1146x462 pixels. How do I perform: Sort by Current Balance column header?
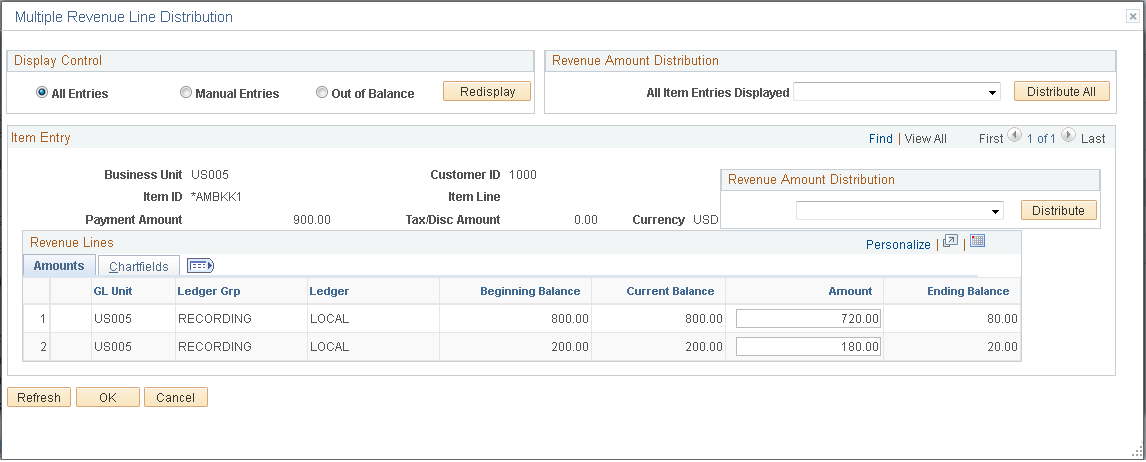pos(670,291)
